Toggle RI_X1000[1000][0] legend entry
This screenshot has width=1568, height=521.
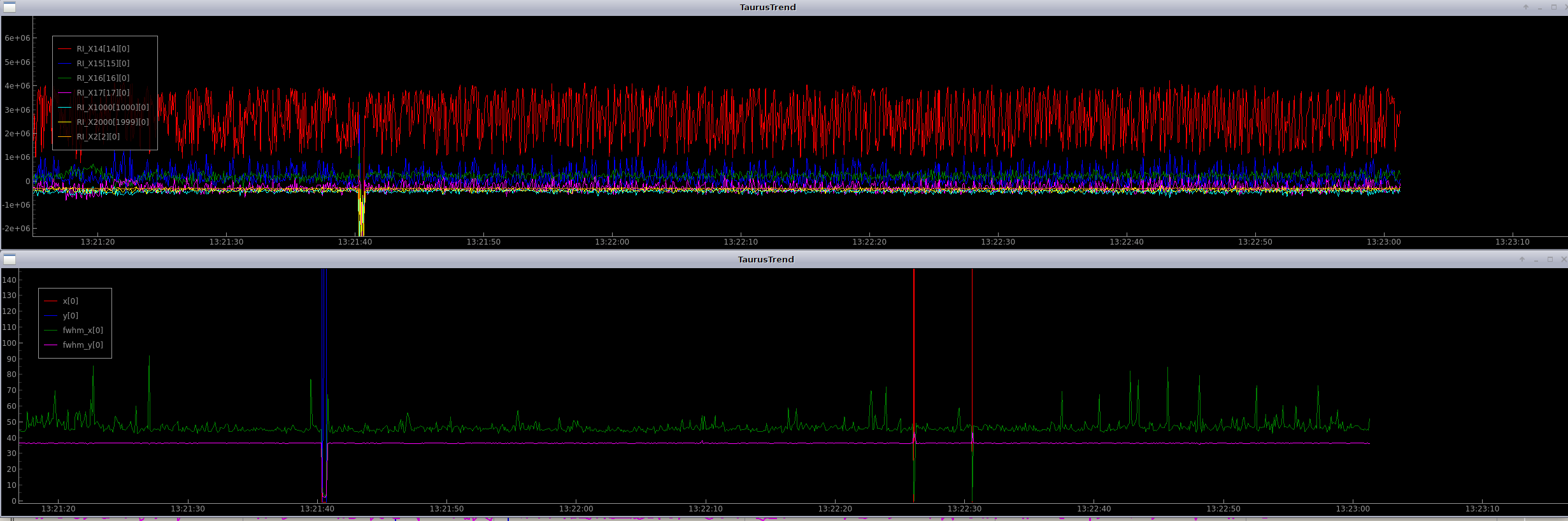tap(112, 107)
